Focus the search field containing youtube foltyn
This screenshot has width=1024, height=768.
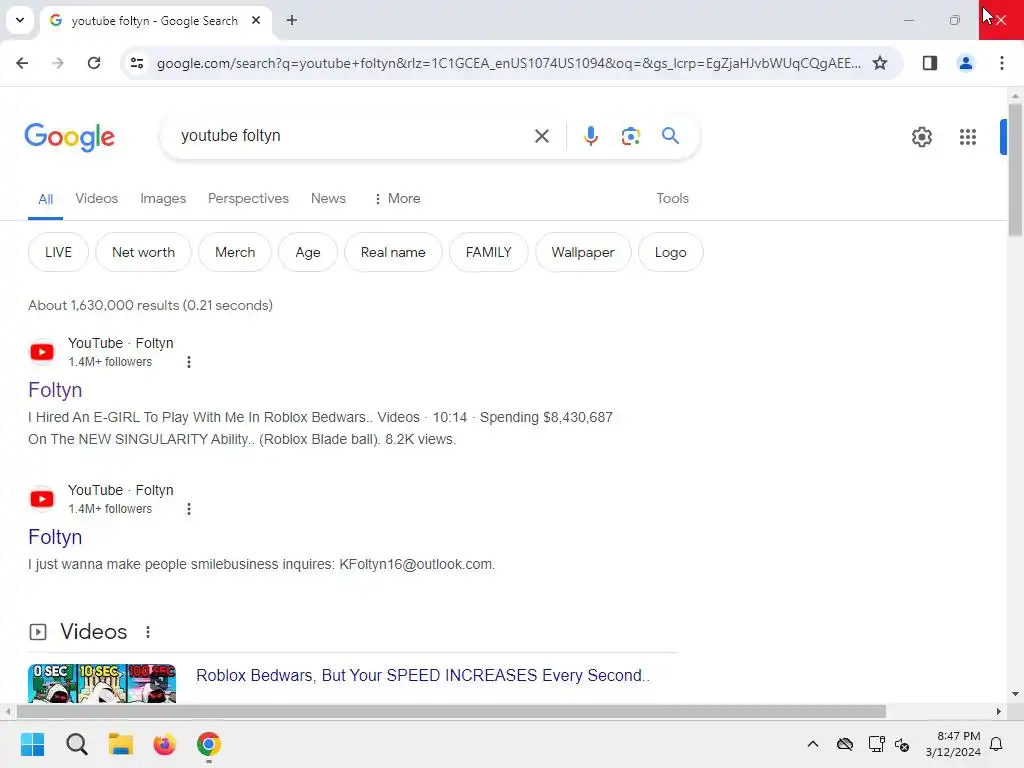[x=353, y=136]
